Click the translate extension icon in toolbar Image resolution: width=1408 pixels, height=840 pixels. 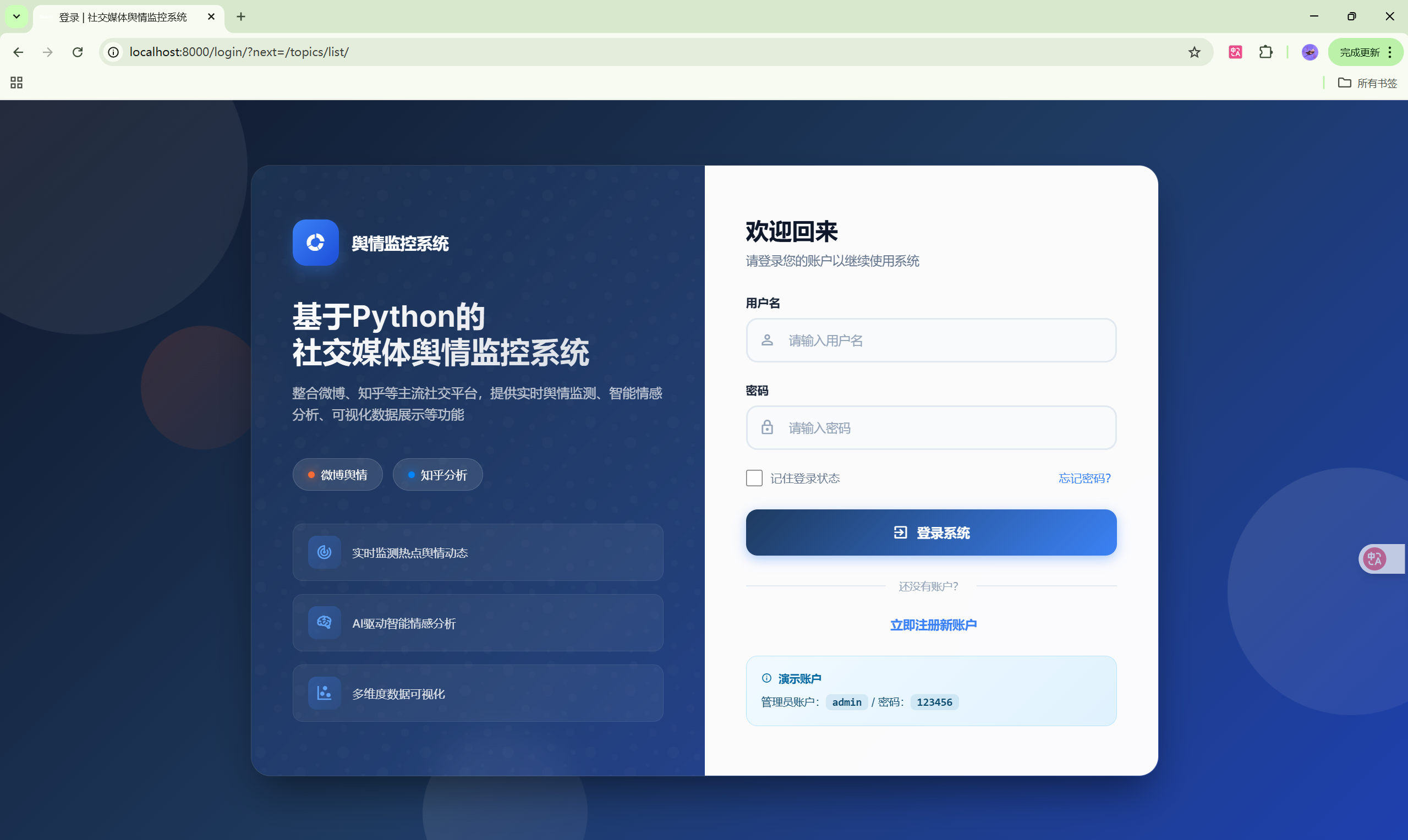point(1235,52)
